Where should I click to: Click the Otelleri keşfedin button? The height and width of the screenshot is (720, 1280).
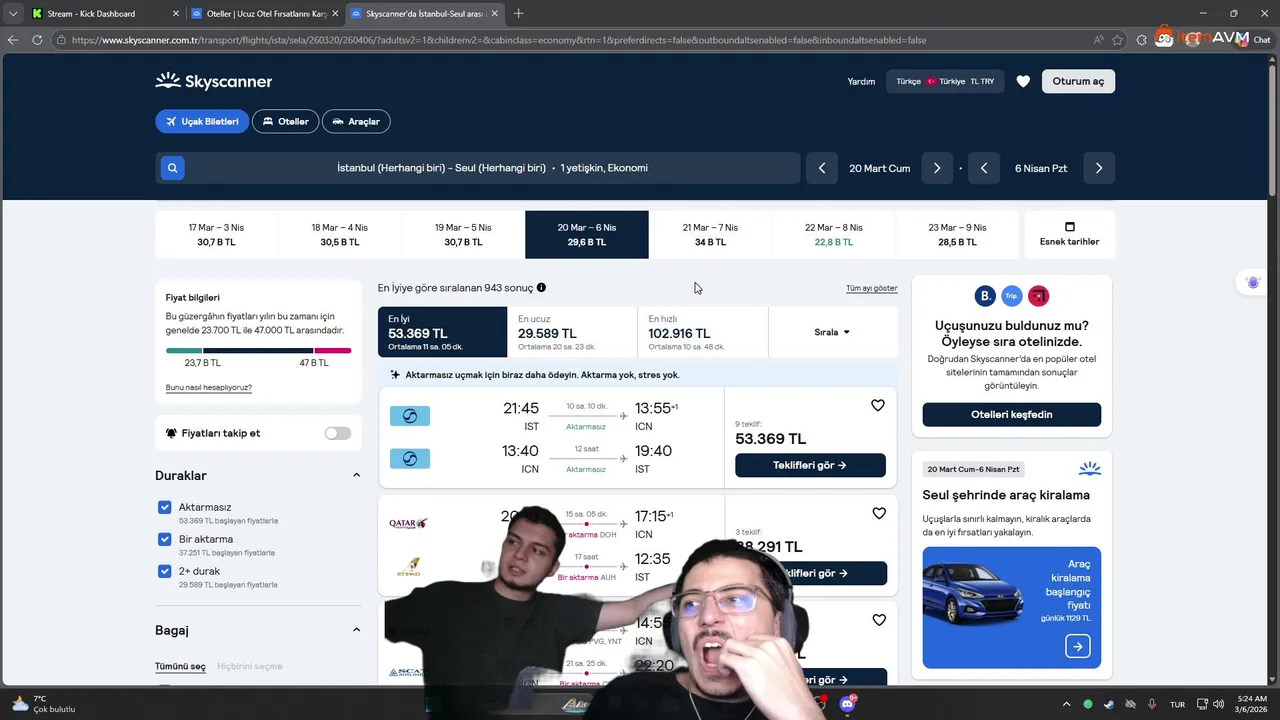(1012, 414)
